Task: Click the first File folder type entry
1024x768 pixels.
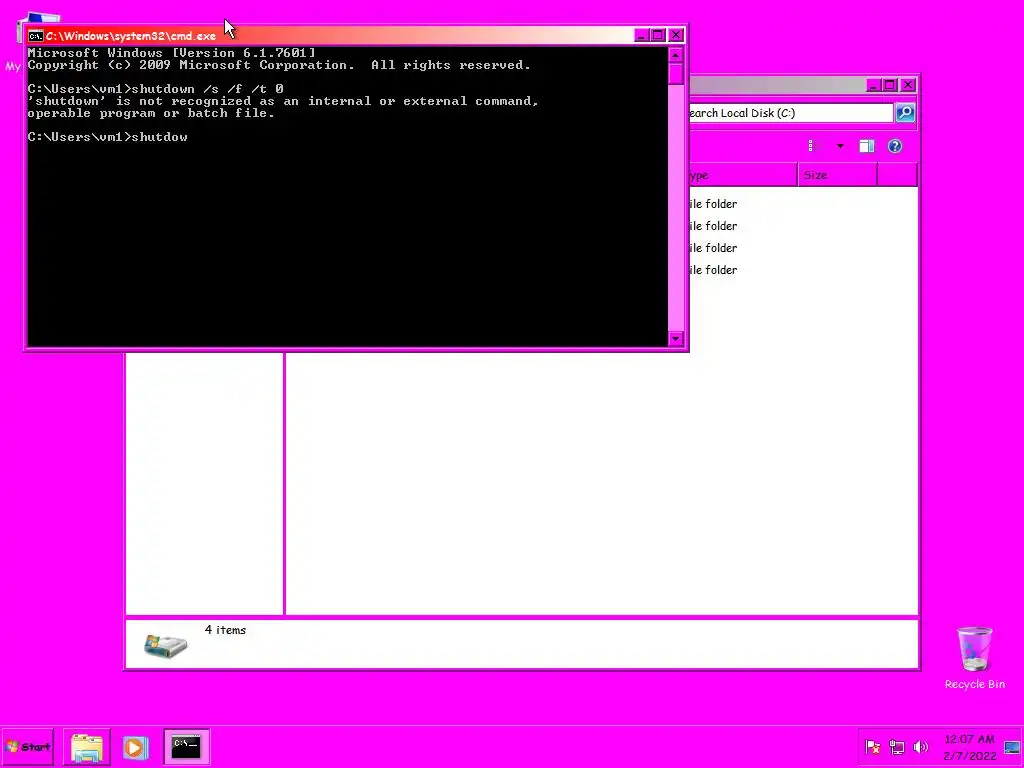Action: tap(713, 204)
